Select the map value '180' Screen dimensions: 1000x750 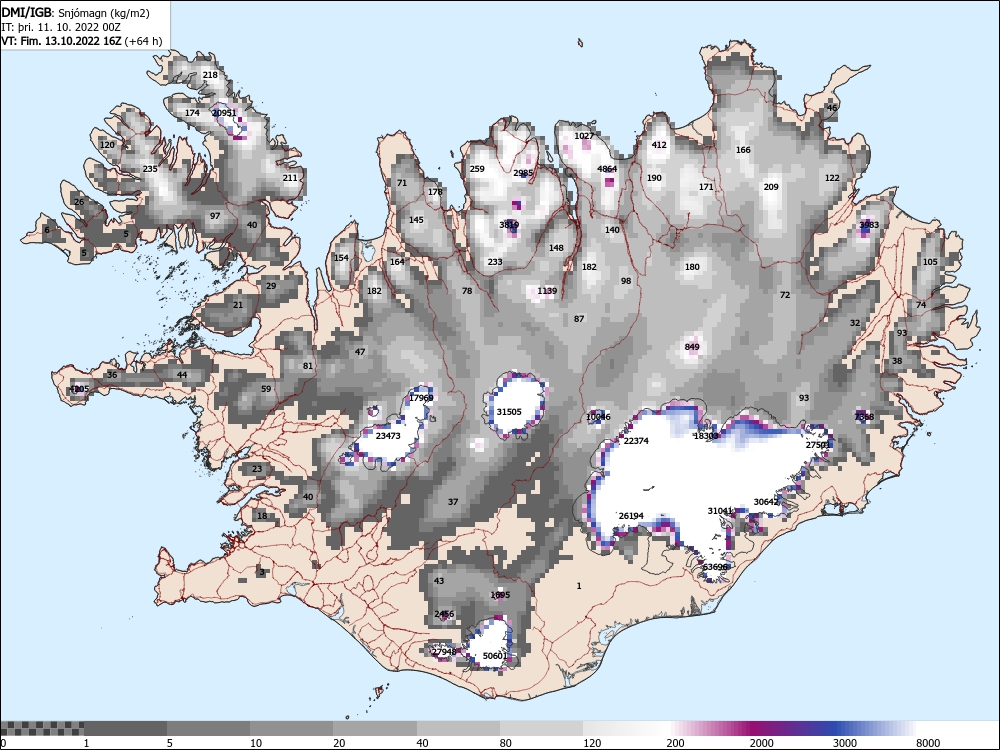coord(692,267)
